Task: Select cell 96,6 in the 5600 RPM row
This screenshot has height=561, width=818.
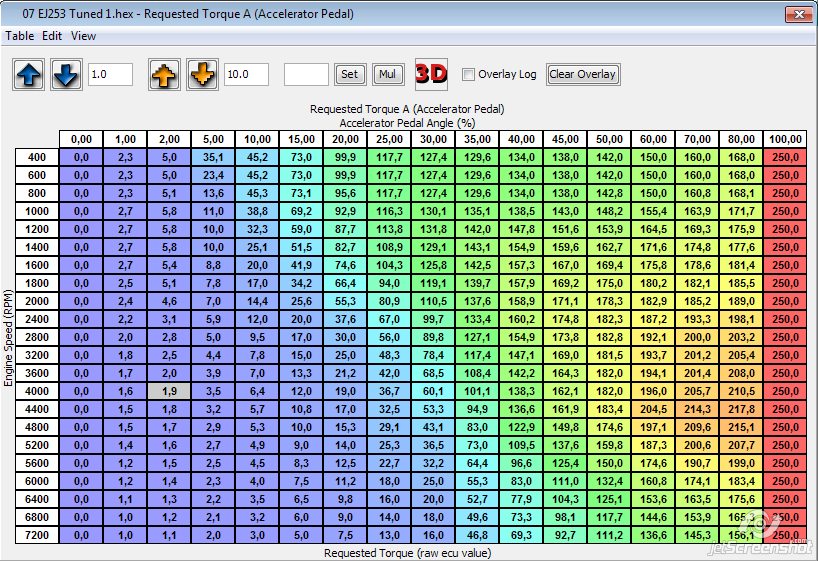Action: pos(521,463)
